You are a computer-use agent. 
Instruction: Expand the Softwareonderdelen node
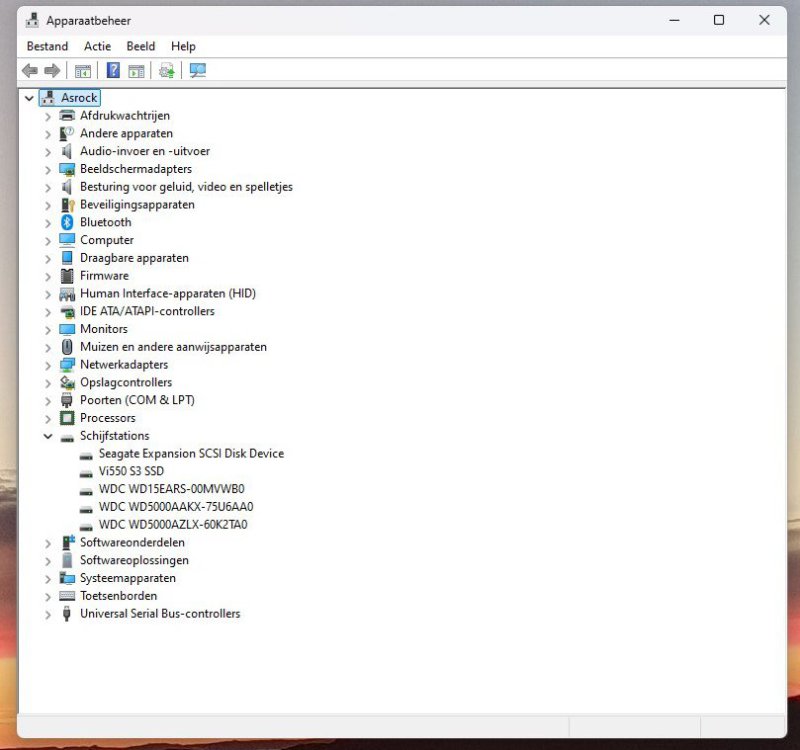[48, 543]
